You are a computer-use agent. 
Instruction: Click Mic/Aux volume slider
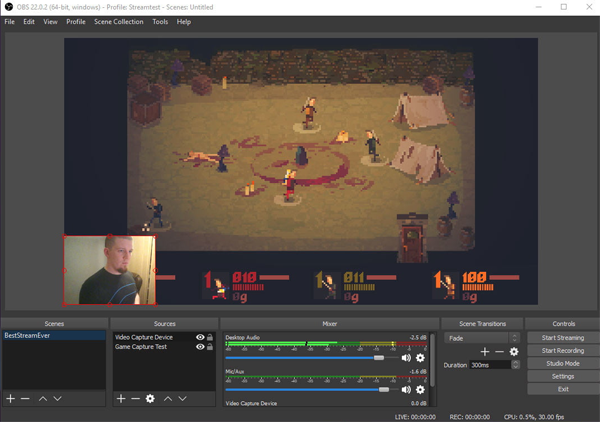(x=311, y=389)
